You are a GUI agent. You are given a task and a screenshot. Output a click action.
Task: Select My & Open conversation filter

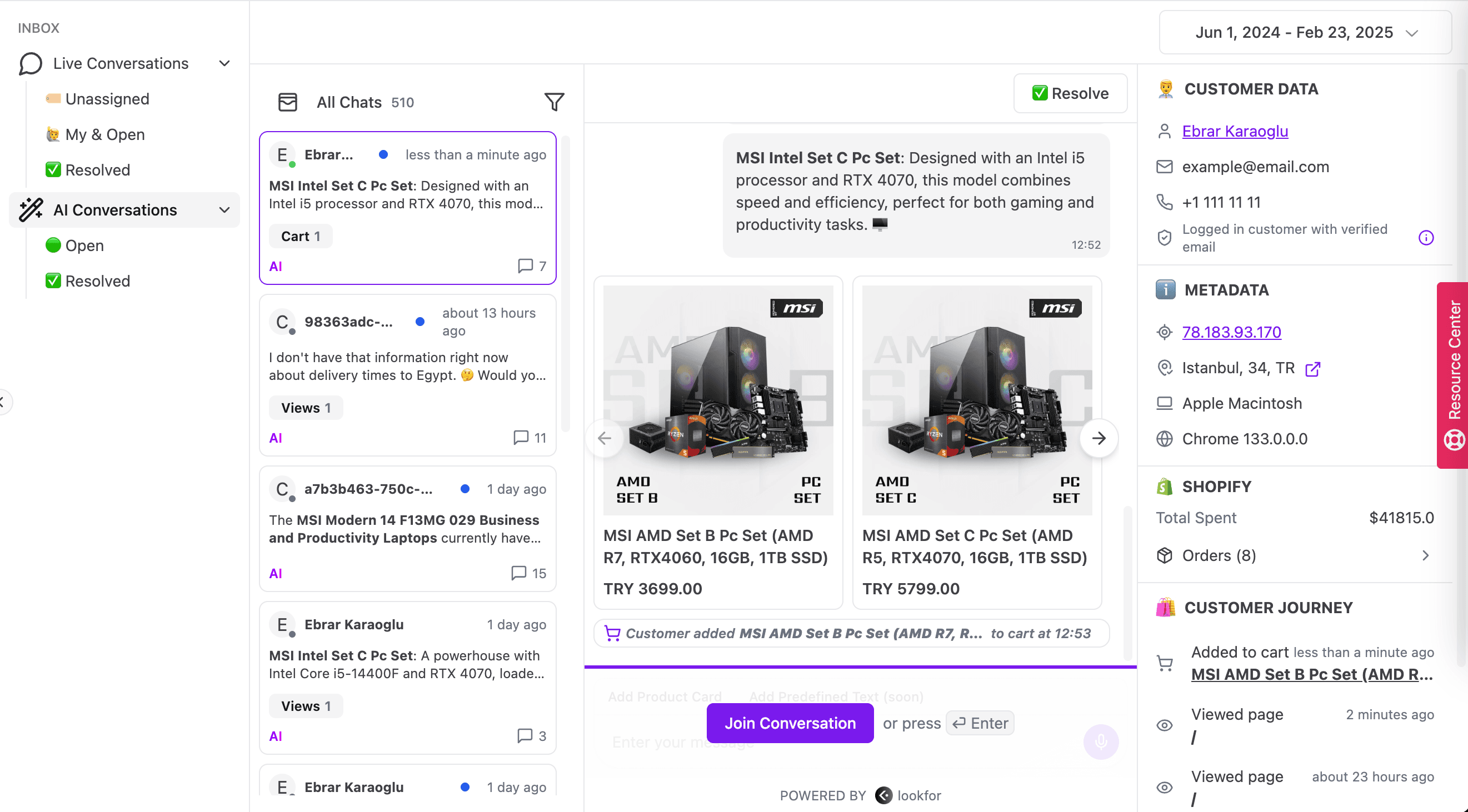coord(103,133)
